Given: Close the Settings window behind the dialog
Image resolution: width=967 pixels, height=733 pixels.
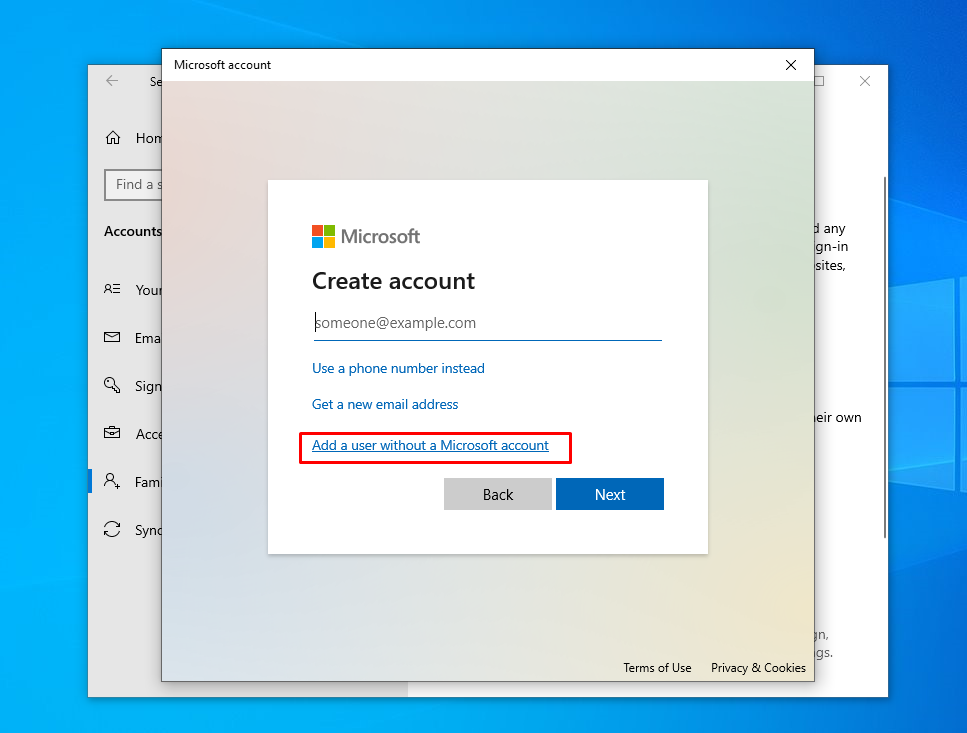Looking at the screenshot, I should click(x=865, y=81).
